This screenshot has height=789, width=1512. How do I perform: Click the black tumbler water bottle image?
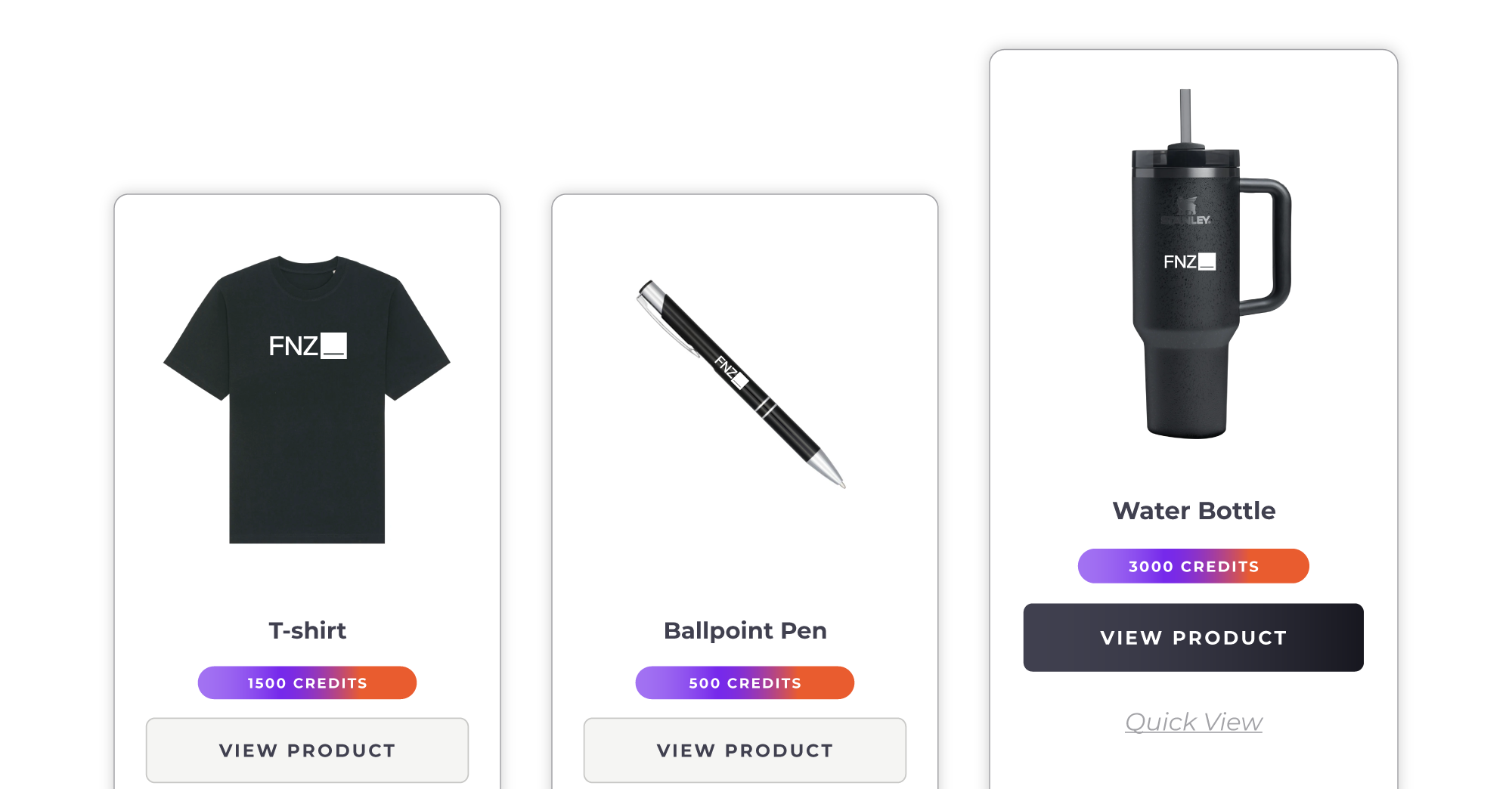point(1211,264)
